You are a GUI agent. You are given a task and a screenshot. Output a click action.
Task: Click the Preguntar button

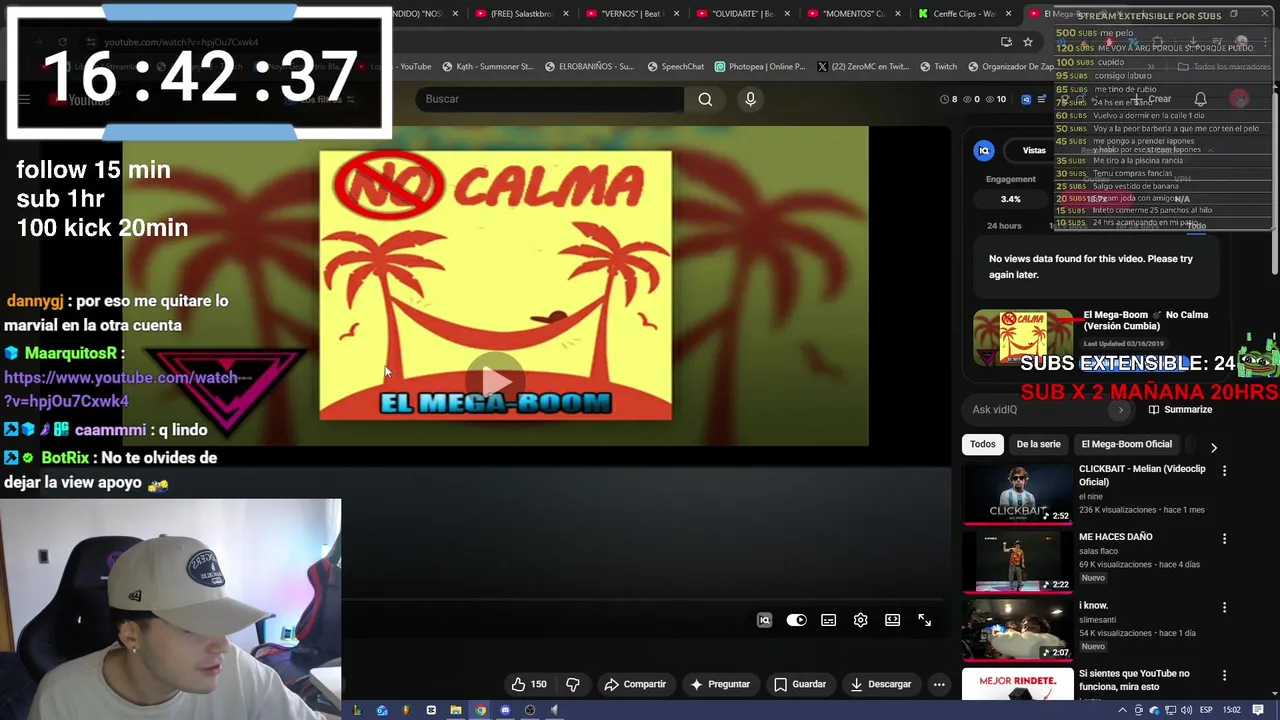pos(720,684)
